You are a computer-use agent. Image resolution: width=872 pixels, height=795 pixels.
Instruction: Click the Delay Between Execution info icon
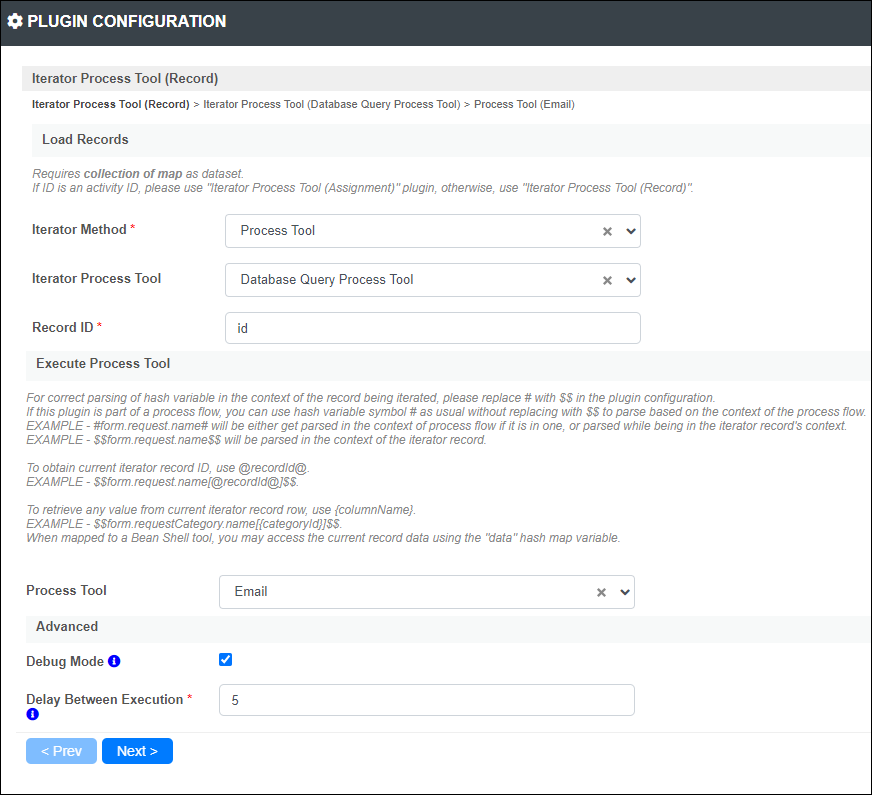[x=33, y=714]
